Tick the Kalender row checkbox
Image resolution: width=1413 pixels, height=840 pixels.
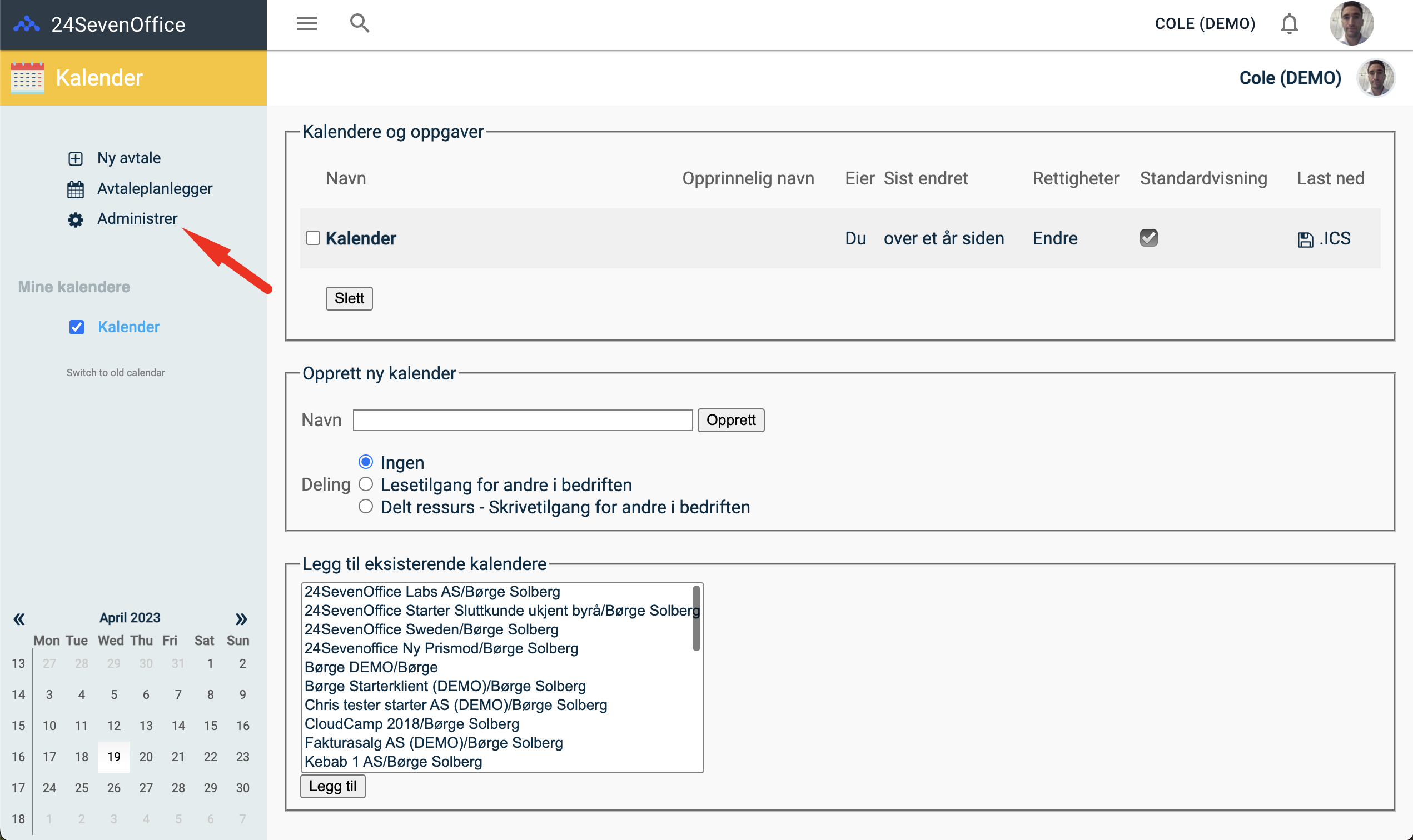coord(312,238)
